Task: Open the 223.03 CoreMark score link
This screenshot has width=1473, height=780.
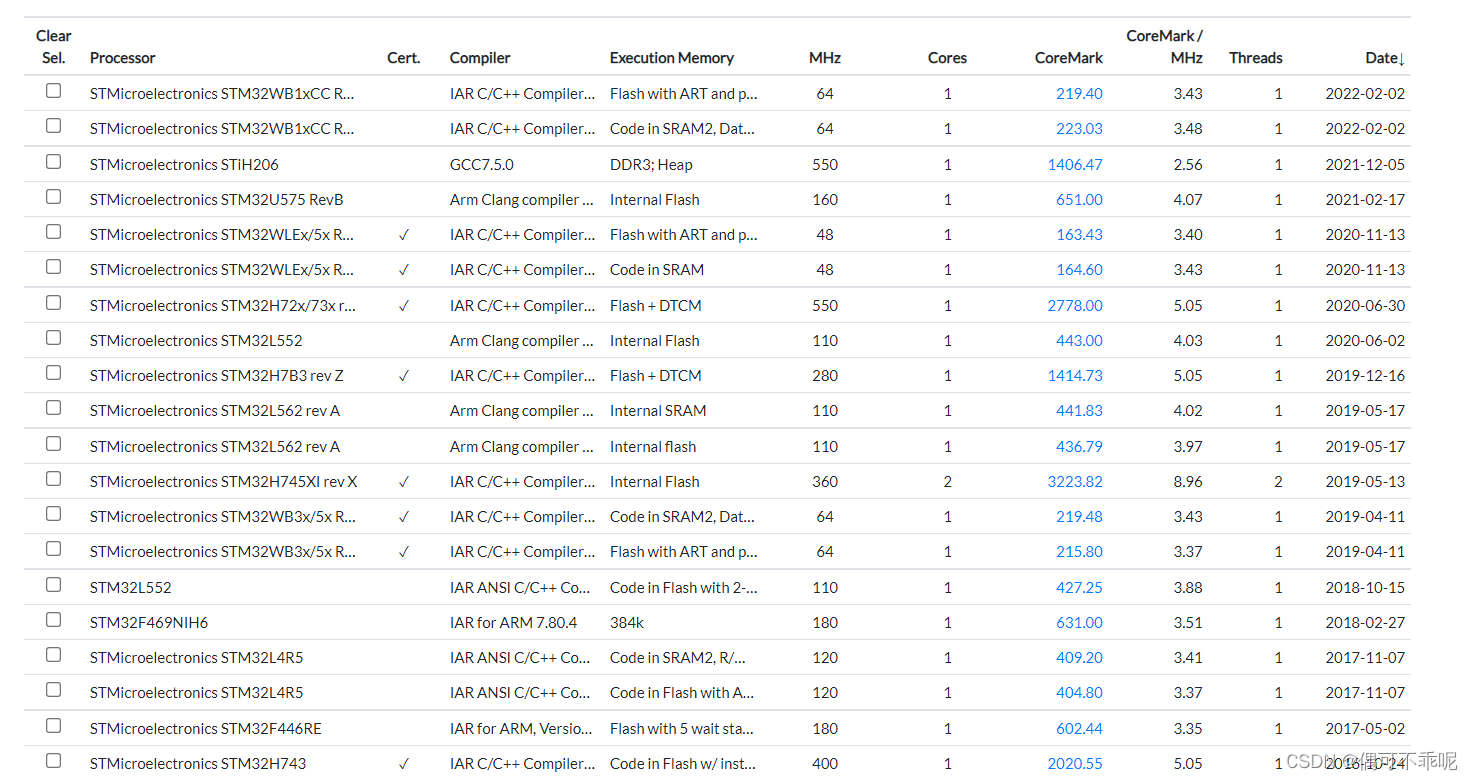Action: [x=1079, y=129]
